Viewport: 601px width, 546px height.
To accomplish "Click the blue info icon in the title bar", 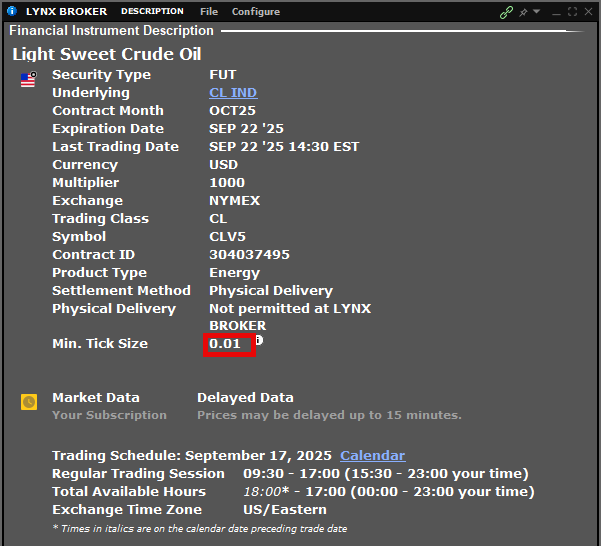I will point(12,12).
